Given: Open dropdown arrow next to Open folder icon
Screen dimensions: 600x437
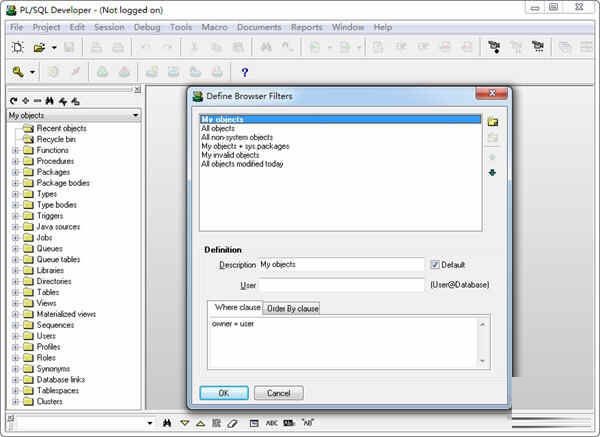Looking at the screenshot, I should [x=54, y=47].
